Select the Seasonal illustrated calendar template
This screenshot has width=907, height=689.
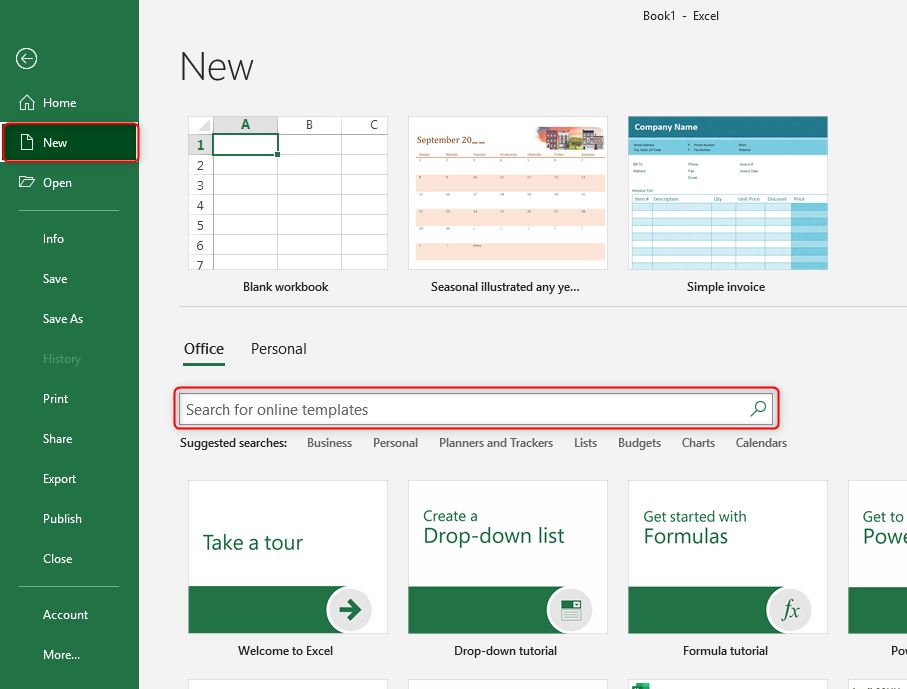click(507, 193)
